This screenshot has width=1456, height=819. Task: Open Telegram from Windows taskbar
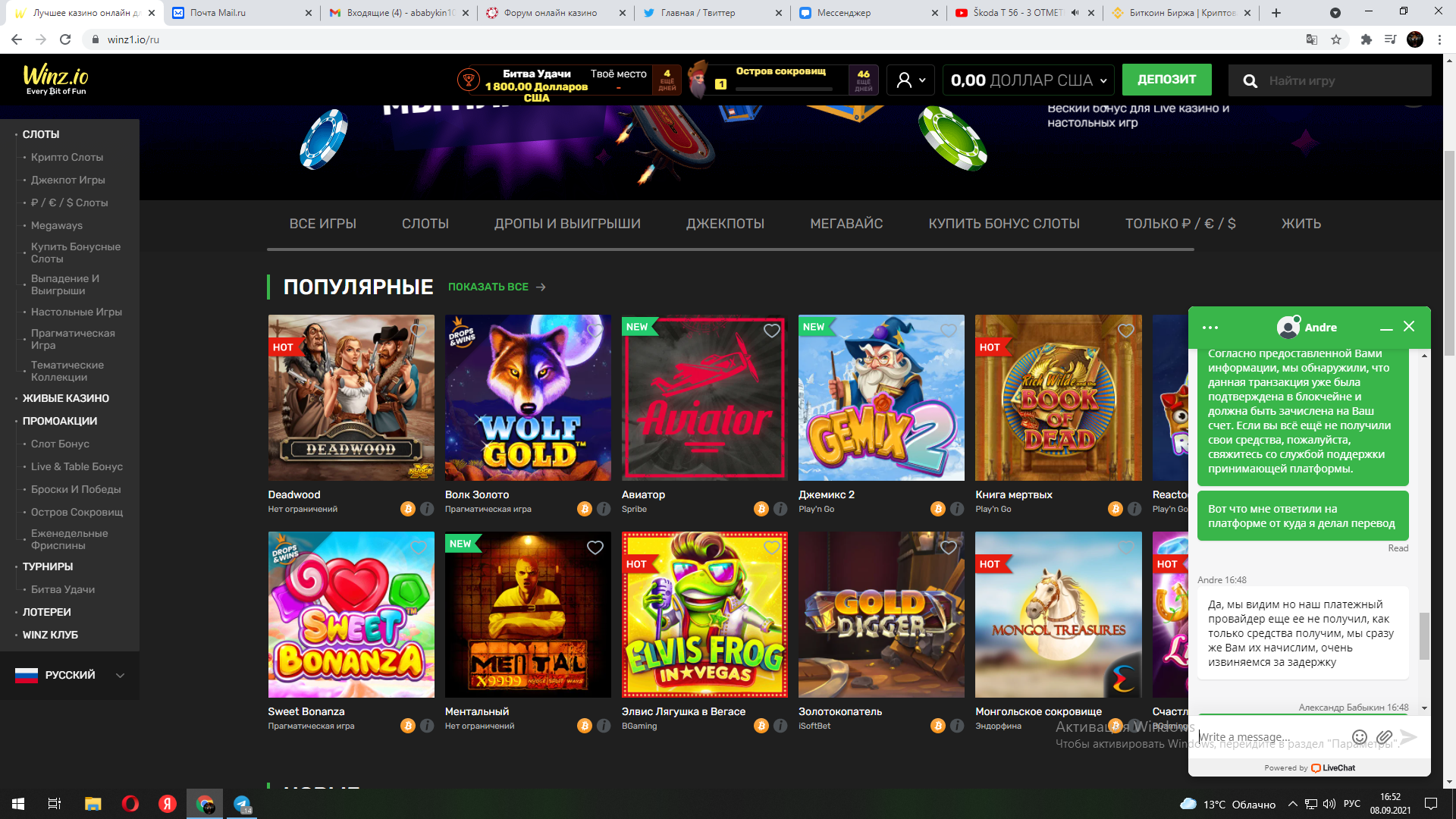coord(243,804)
